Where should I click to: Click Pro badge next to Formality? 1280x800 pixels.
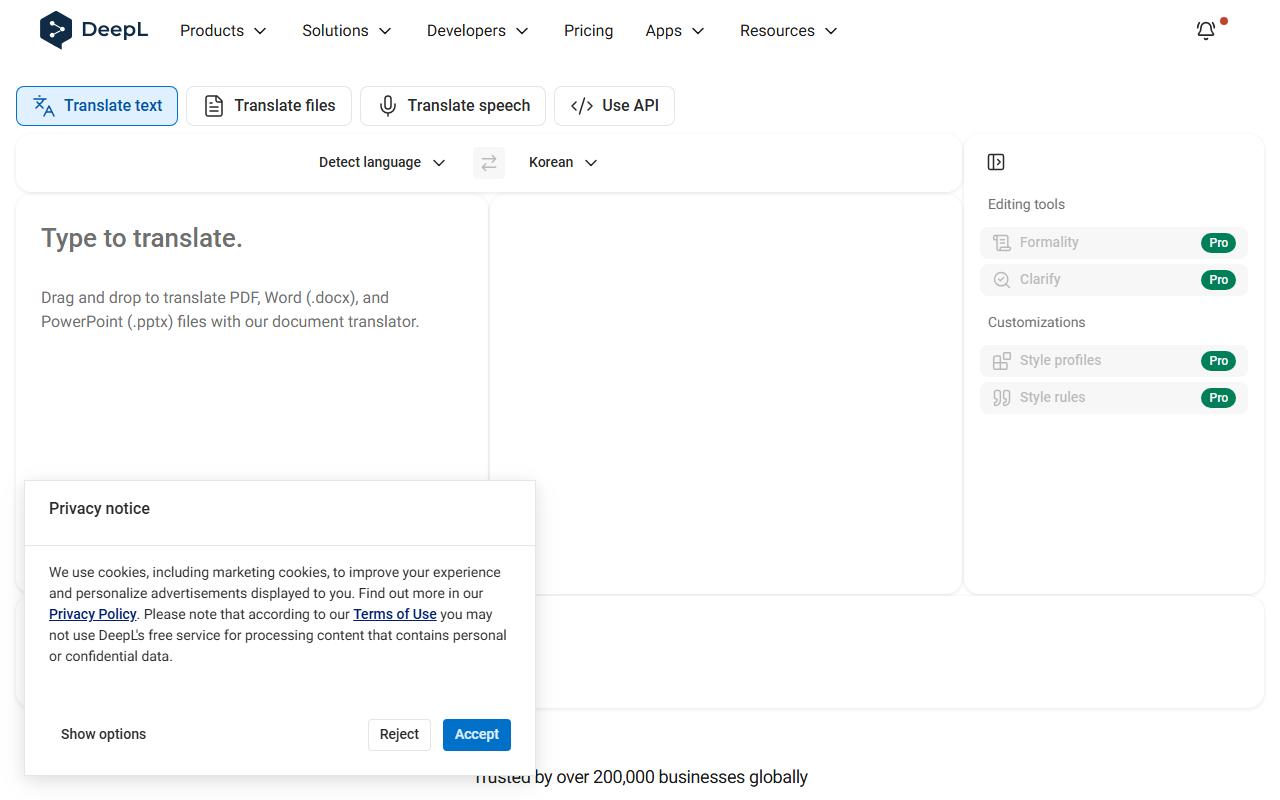click(x=1218, y=243)
